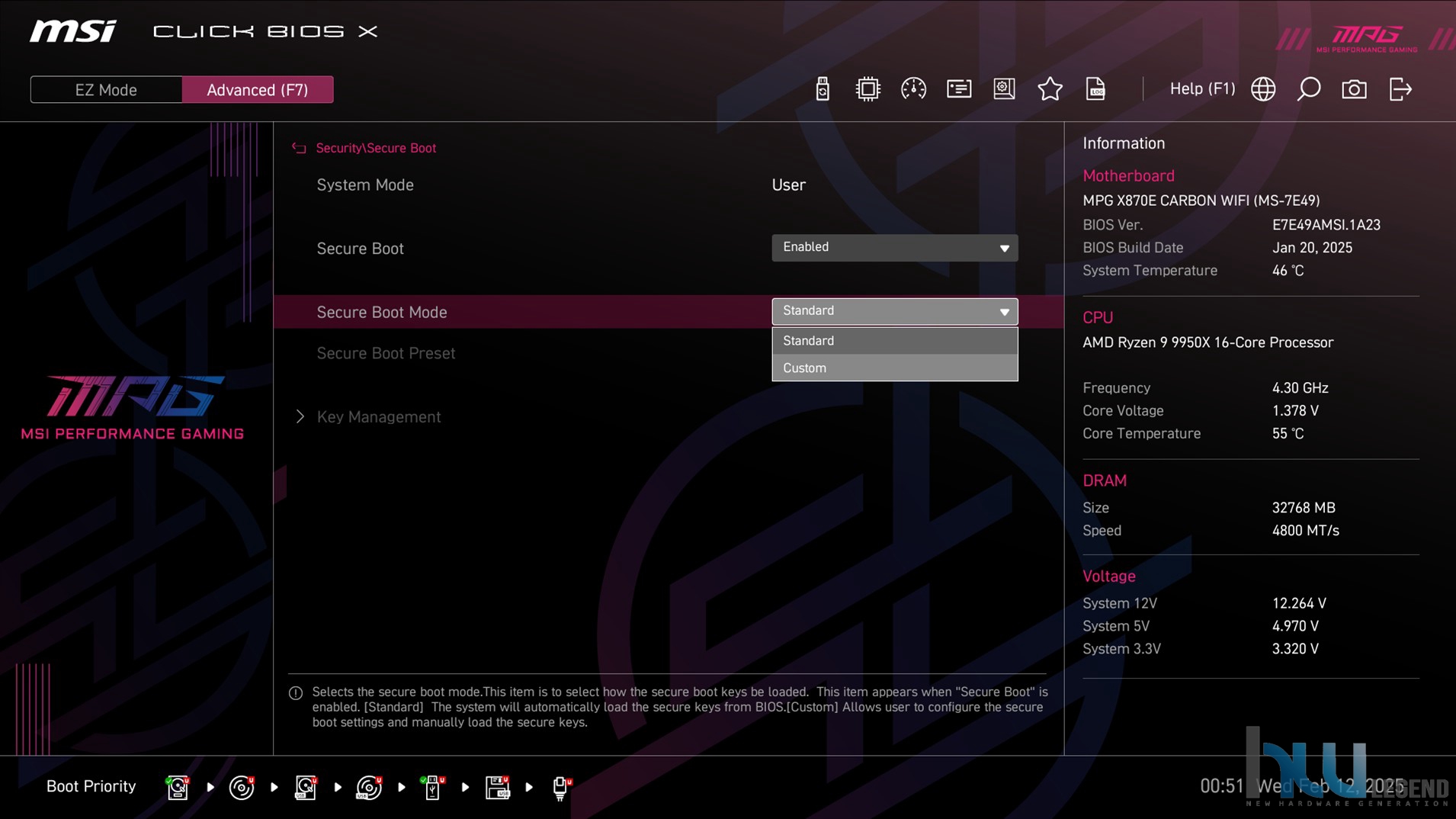Click the clock time 00:51
The image size is (1456, 819).
pos(1221,786)
